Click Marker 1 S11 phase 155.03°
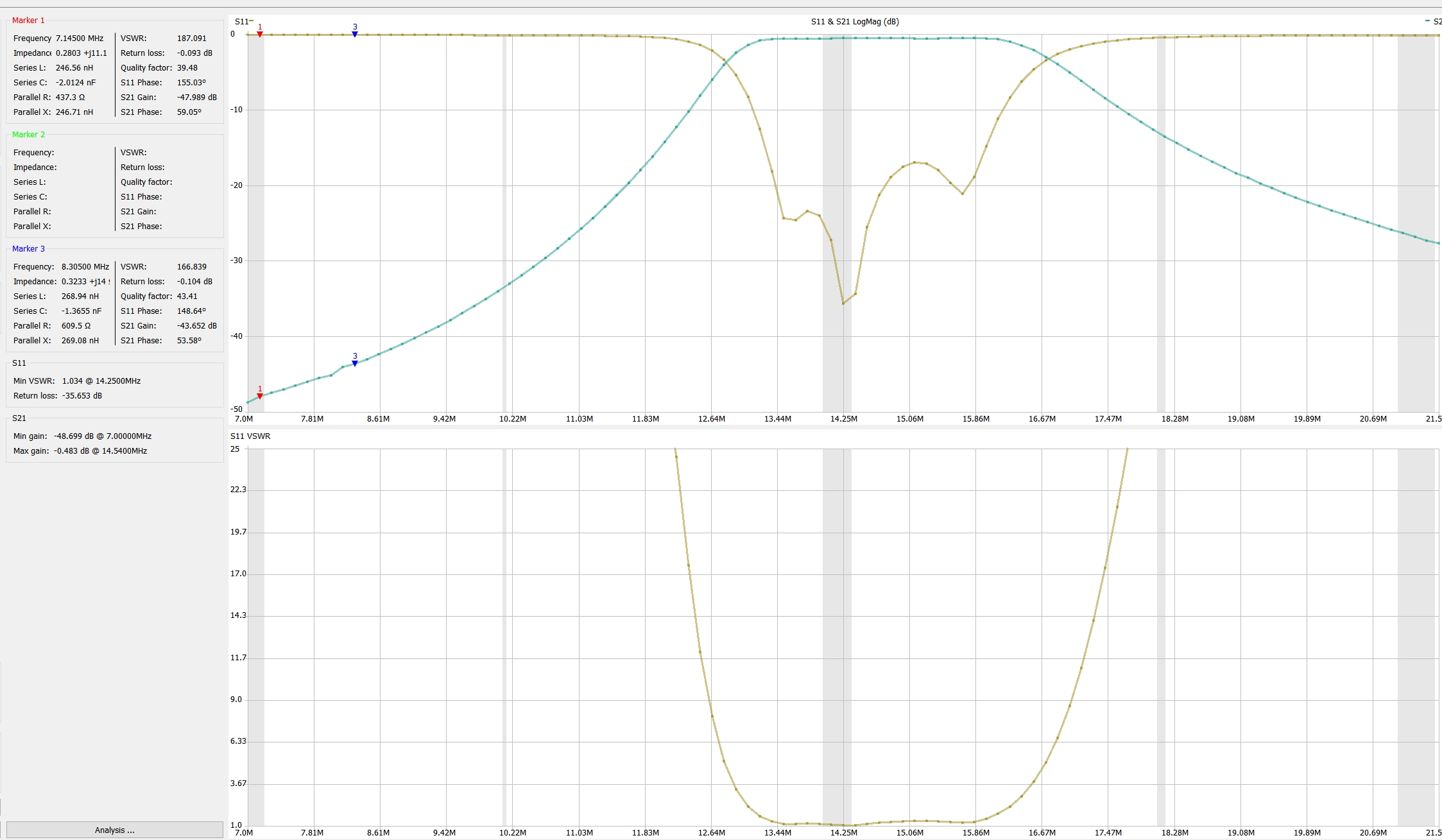Image resolution: width=1442 pixels, height=840 pixels. click(191, 83)
